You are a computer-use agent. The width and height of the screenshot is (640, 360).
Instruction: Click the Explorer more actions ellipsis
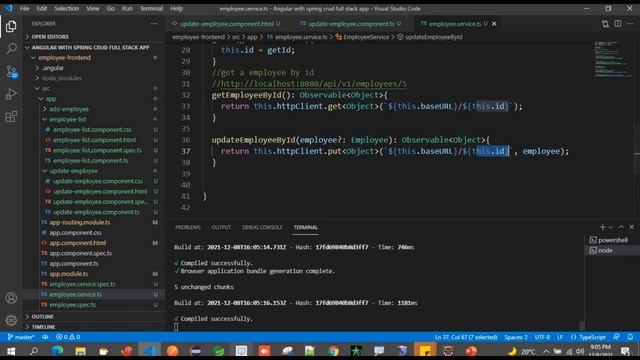click(154, 24)
